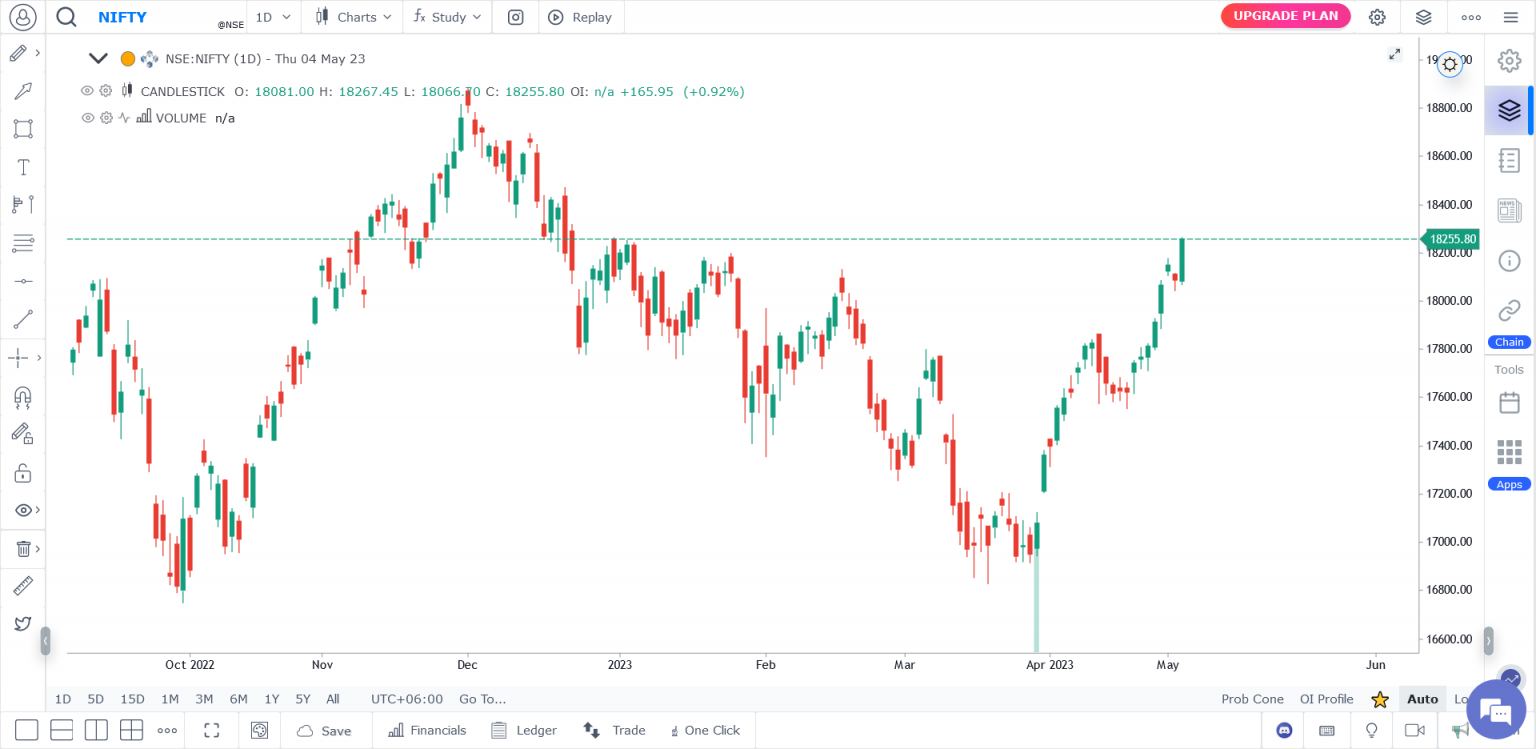Select the Text annotation tool

point(23,167)
